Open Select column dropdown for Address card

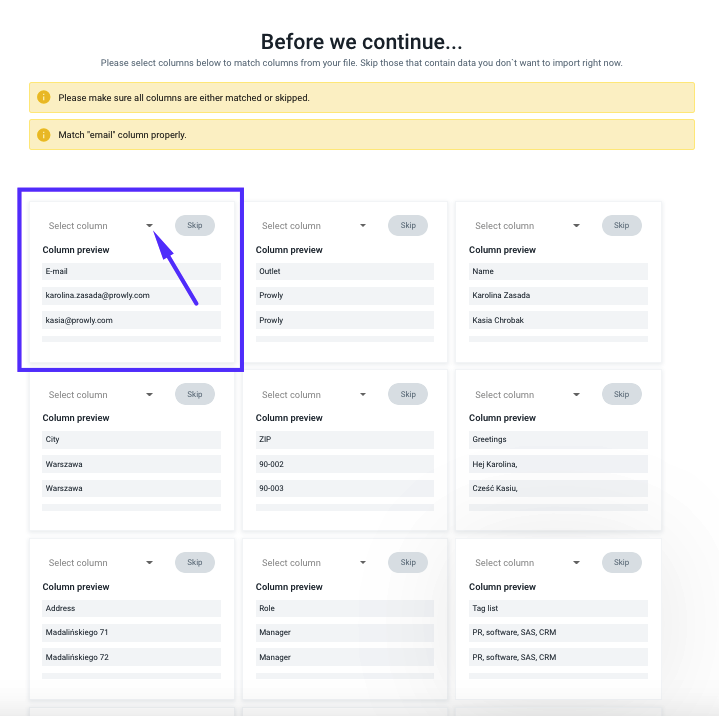(100, 563)
